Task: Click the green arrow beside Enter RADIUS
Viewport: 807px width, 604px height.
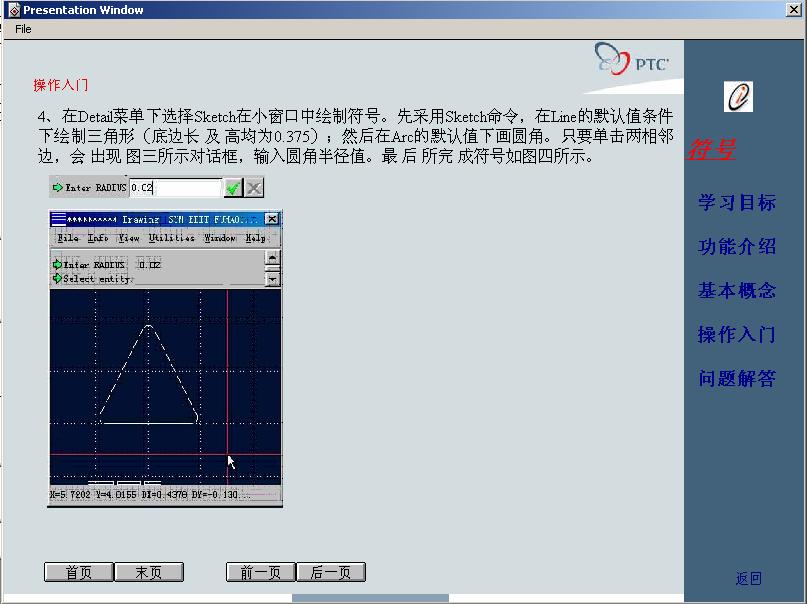Action: point(58,188)
